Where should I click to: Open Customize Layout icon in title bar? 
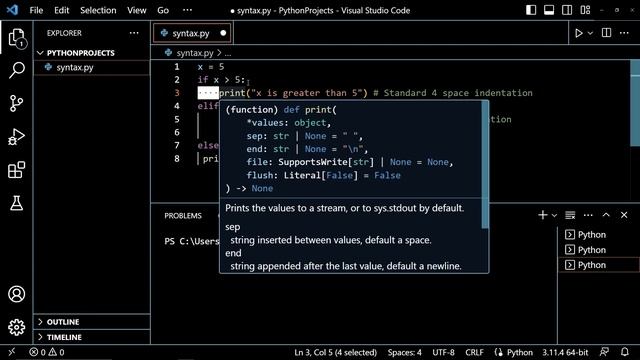point(585,10)
